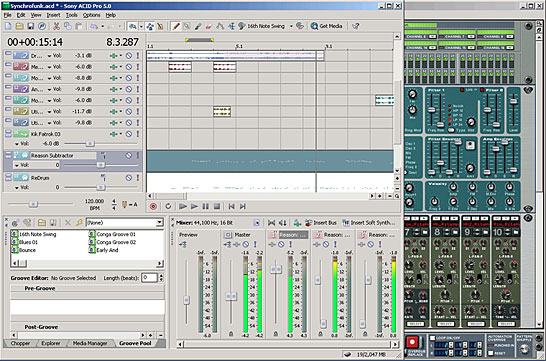
Task: Open the View menu
Action: [36, 15]
